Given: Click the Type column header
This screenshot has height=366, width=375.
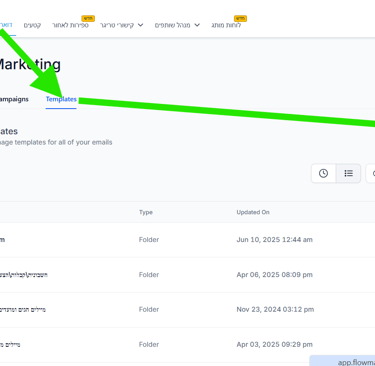Looking at the screenshot, I should [x=146, y=212].
